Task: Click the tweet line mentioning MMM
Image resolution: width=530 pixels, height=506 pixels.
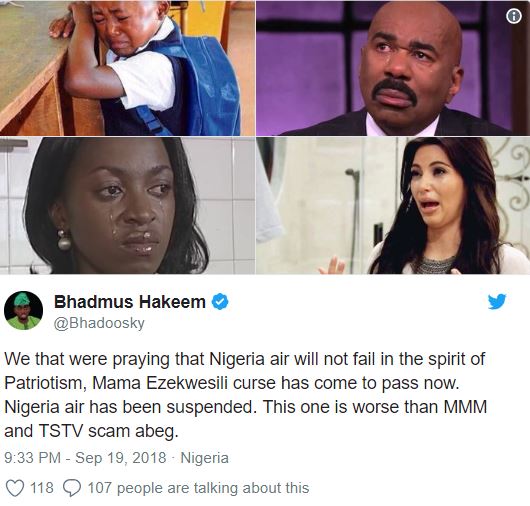Action: click(246, 407)
